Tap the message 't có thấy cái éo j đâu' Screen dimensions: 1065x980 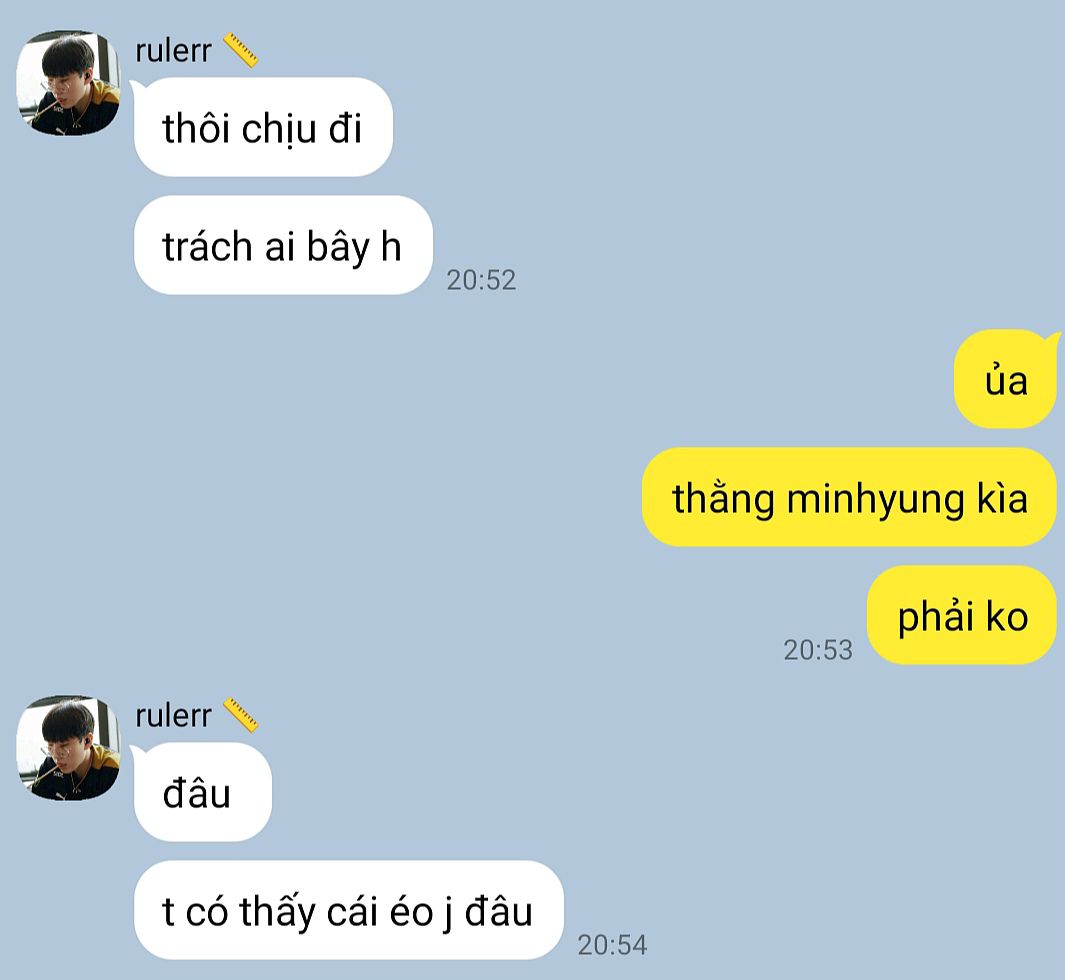tap(349, 910)
